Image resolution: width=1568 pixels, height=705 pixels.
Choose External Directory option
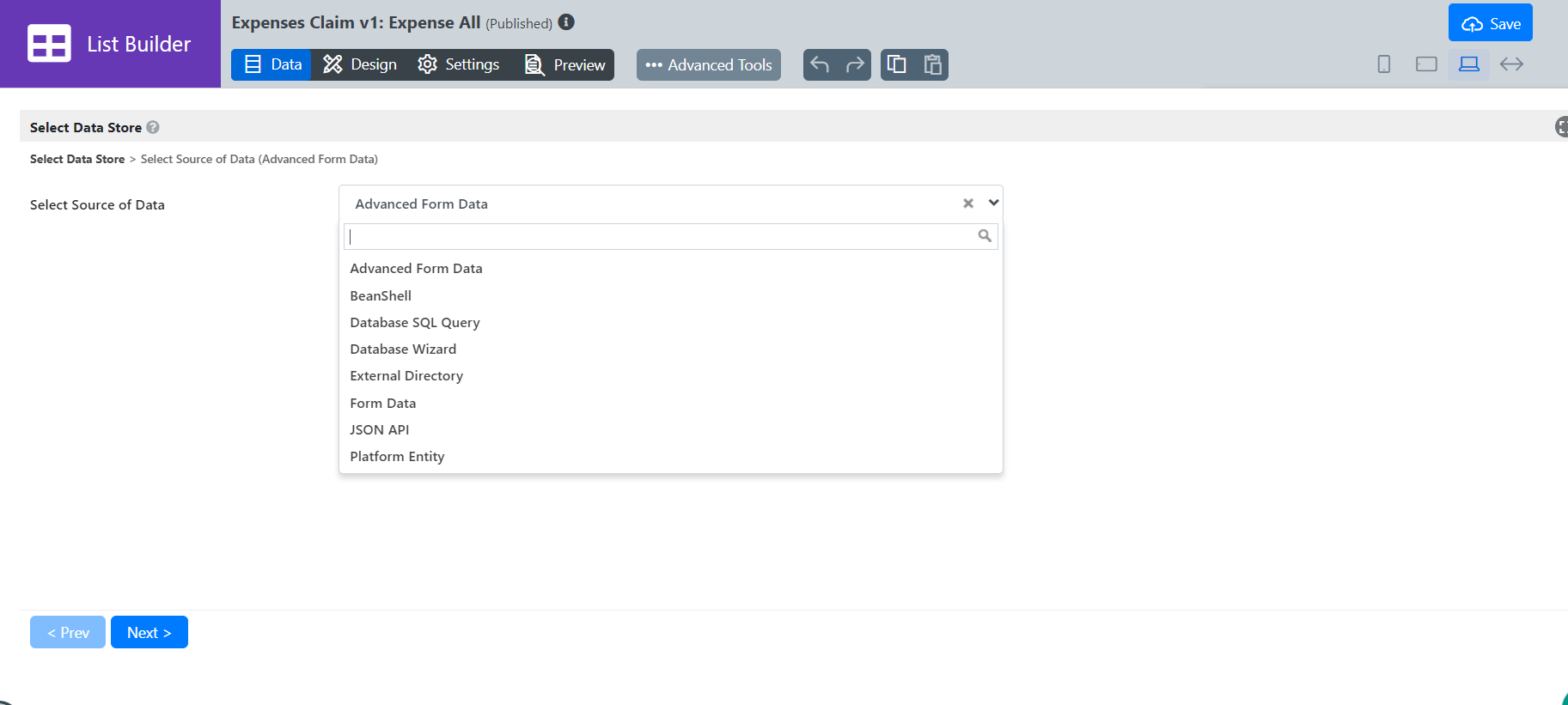click(x=671, y=376)
